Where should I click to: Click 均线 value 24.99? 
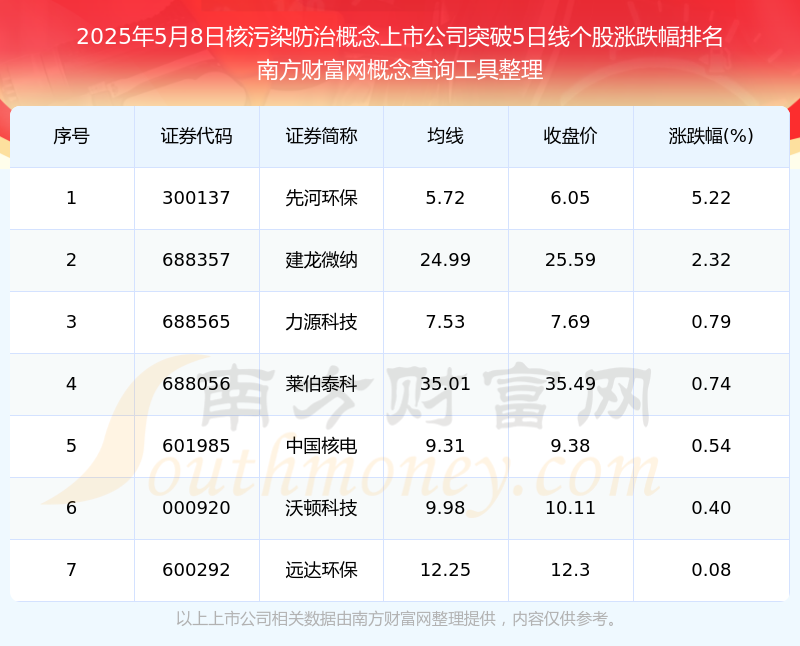(x=445, y=260)
